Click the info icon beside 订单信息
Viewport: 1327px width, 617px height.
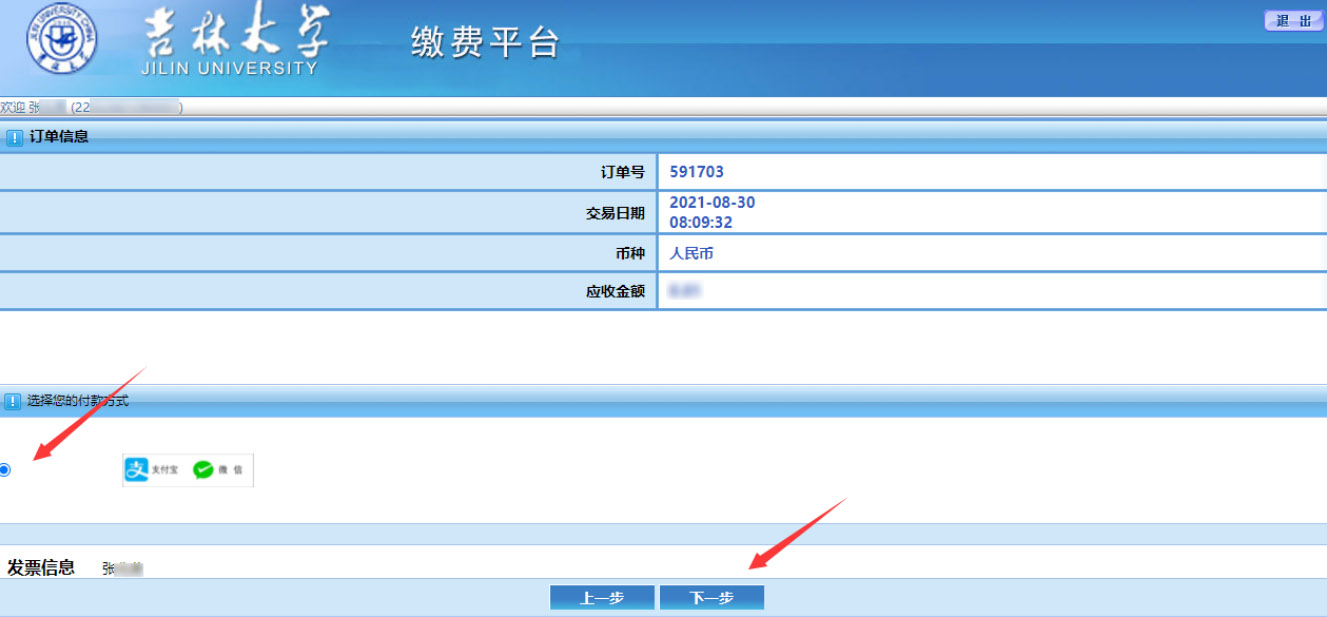(14, 138)
